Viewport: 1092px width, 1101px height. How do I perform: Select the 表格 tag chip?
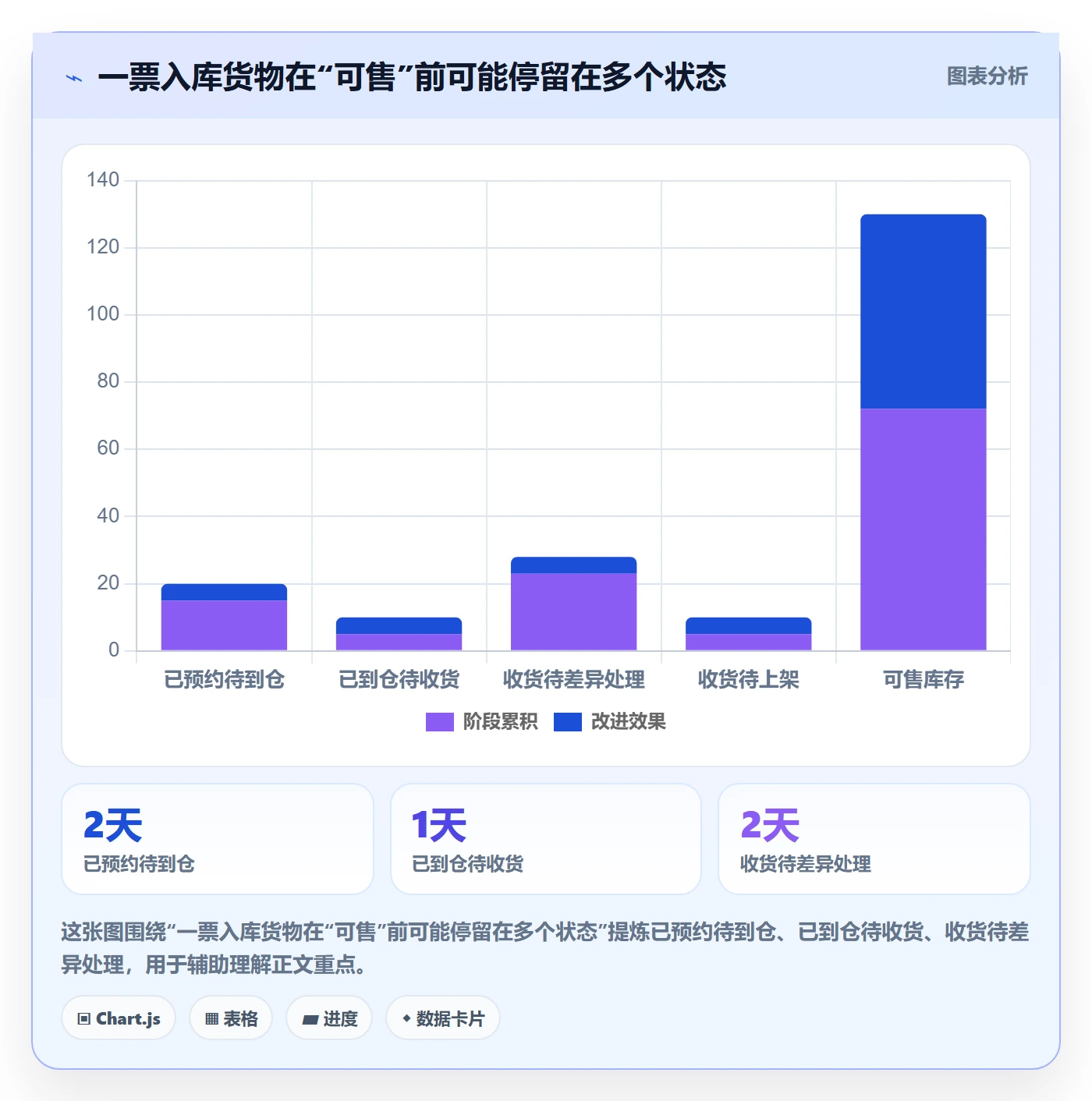click(x=231, y=1018)
